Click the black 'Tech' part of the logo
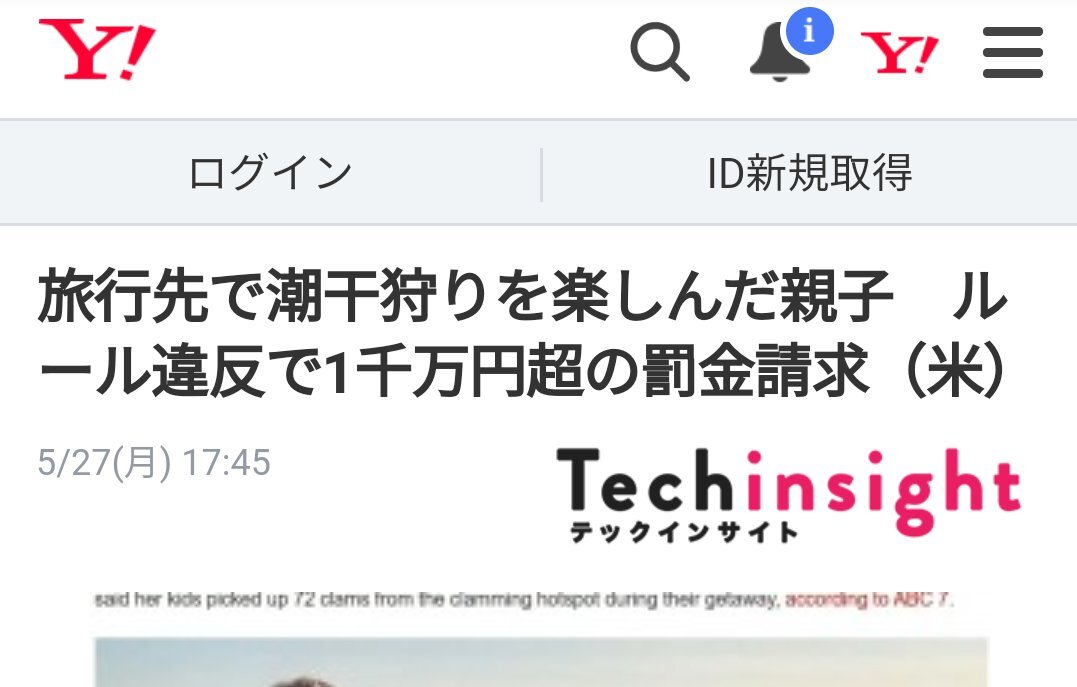 (644, 481)
